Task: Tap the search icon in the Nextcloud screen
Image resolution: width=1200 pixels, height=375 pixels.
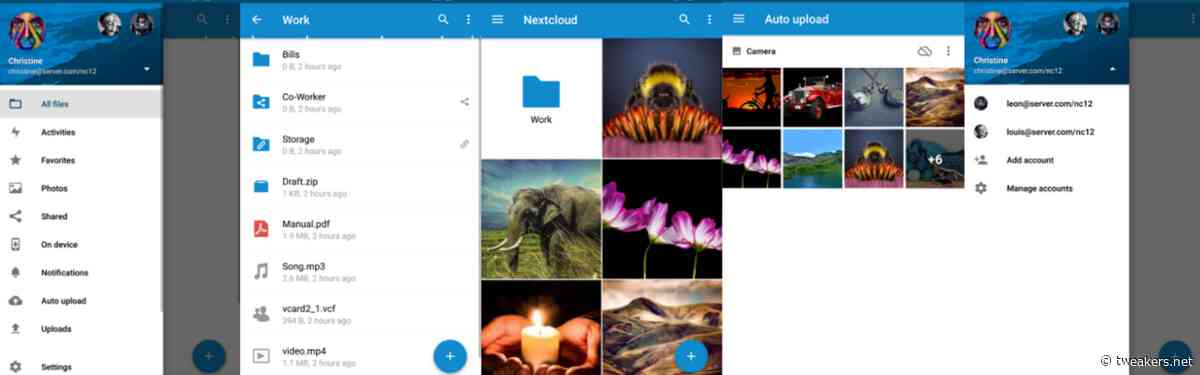Action: click(684, 19)
